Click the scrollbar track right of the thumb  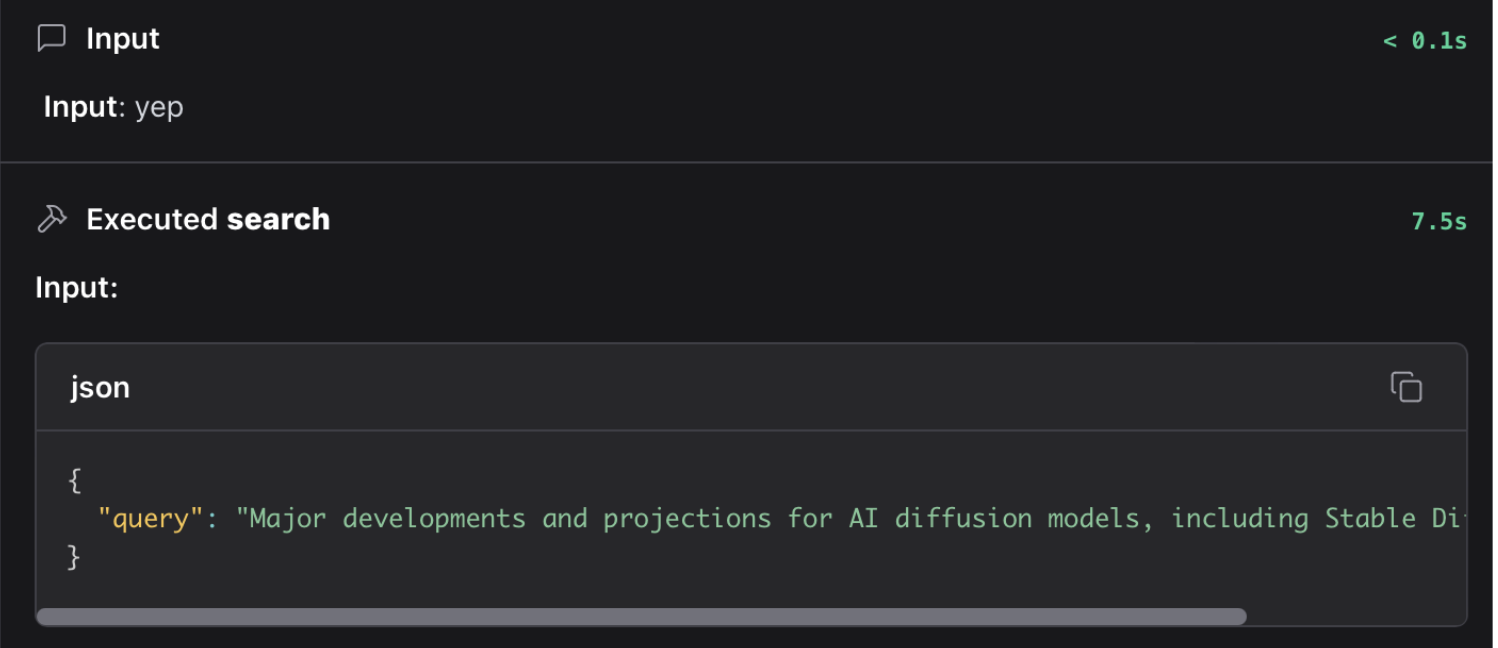1350,616
